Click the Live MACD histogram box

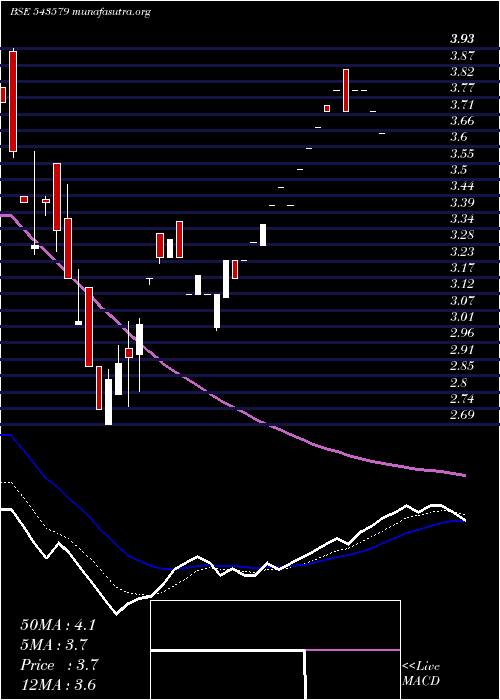[275, 650]
